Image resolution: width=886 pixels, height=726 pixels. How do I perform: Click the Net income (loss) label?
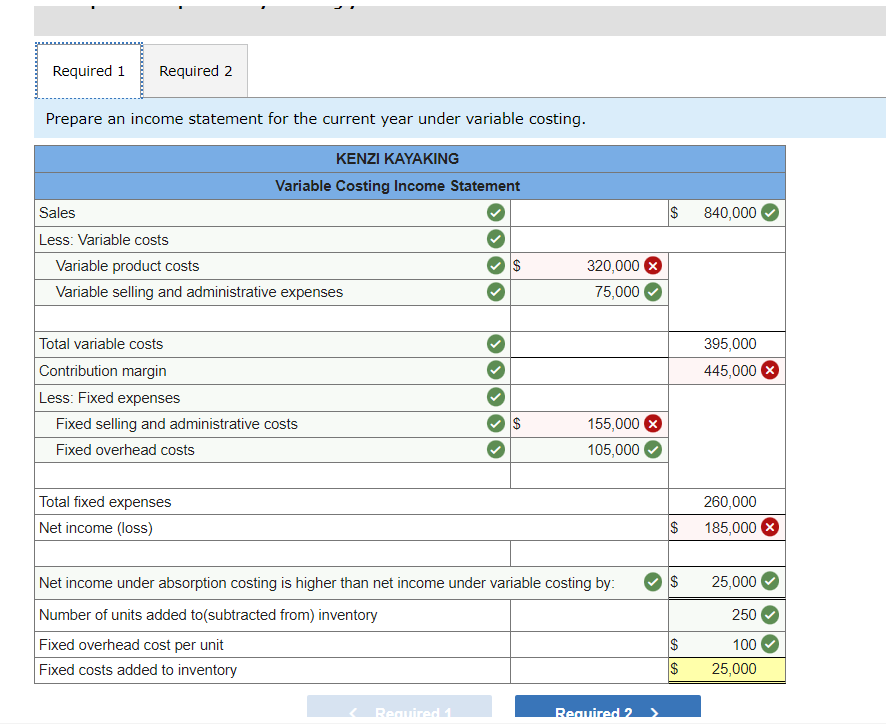tap(95, 528)
